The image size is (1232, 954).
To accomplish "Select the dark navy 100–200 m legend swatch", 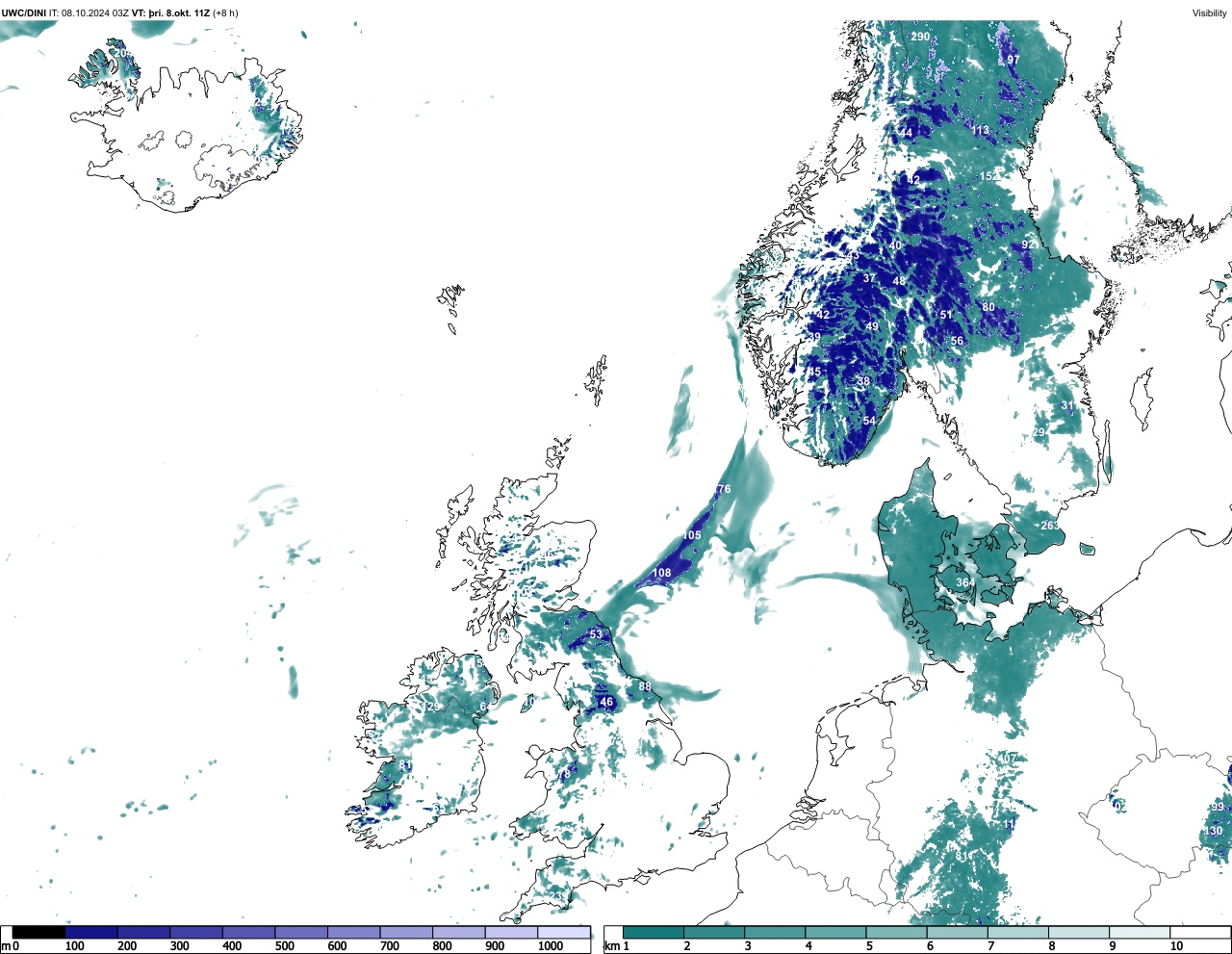I will (91, 932).
